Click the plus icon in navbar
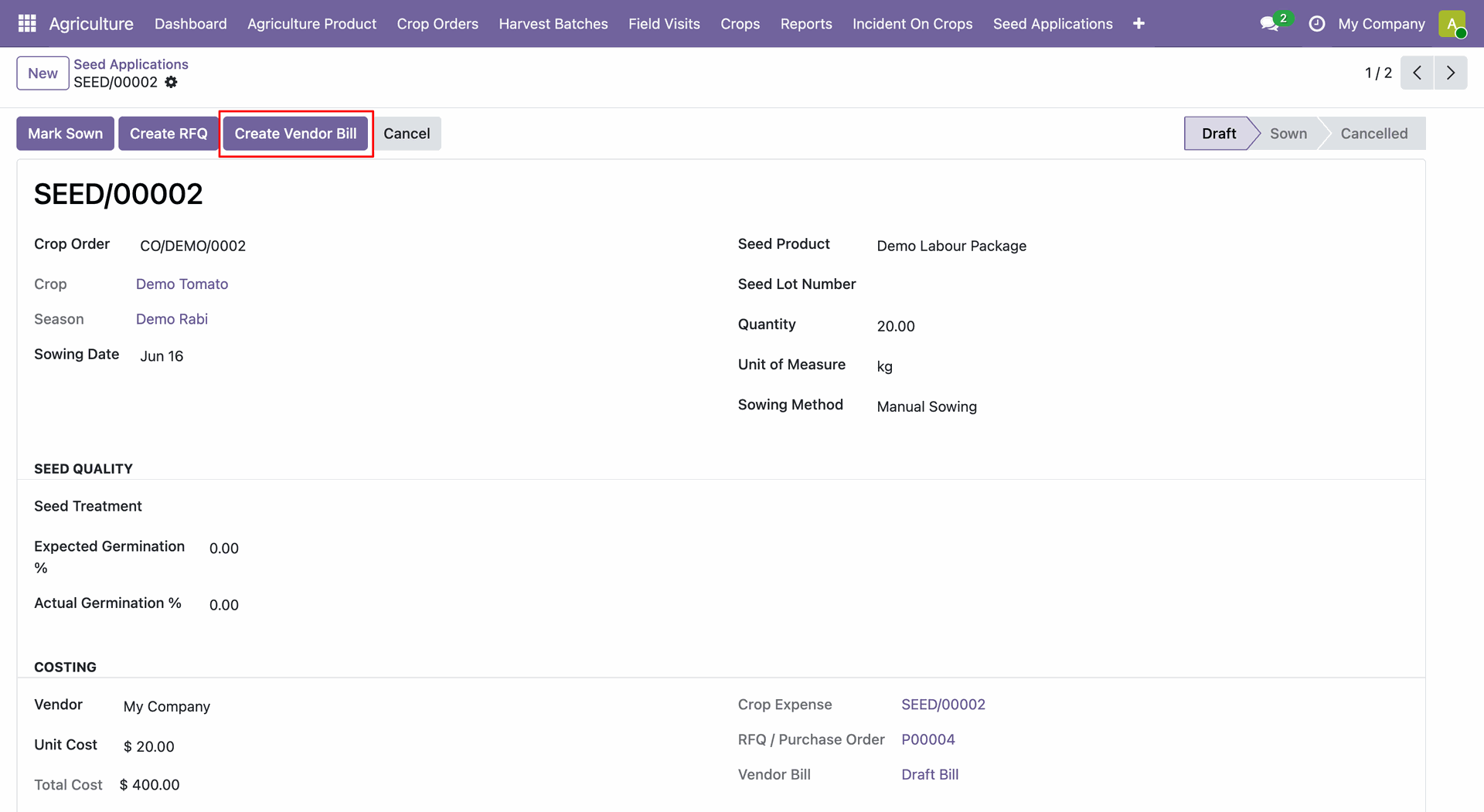The image size is (1484, 812). [1139, 24]
